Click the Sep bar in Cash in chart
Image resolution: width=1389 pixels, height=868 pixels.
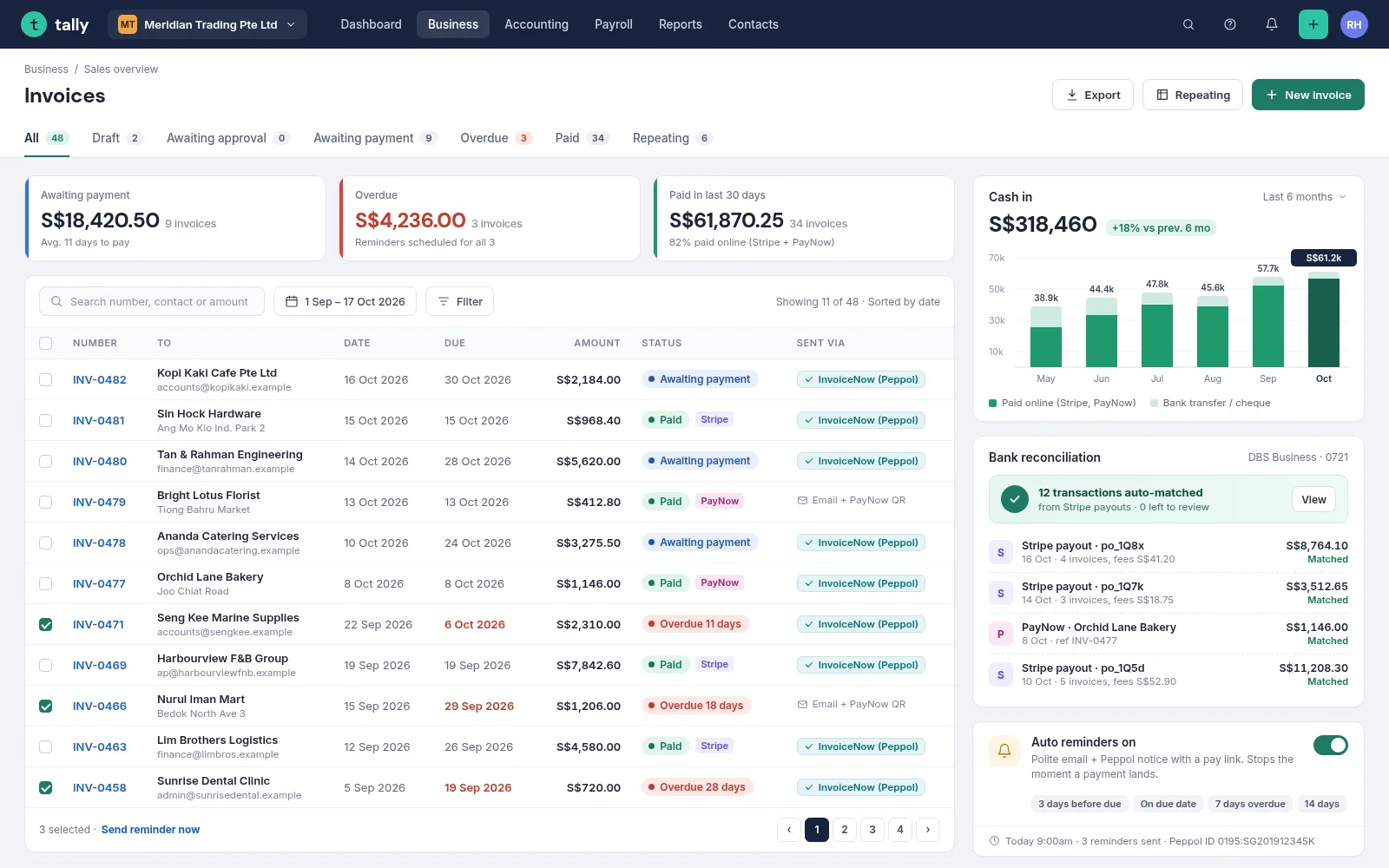click(1268, 322)
